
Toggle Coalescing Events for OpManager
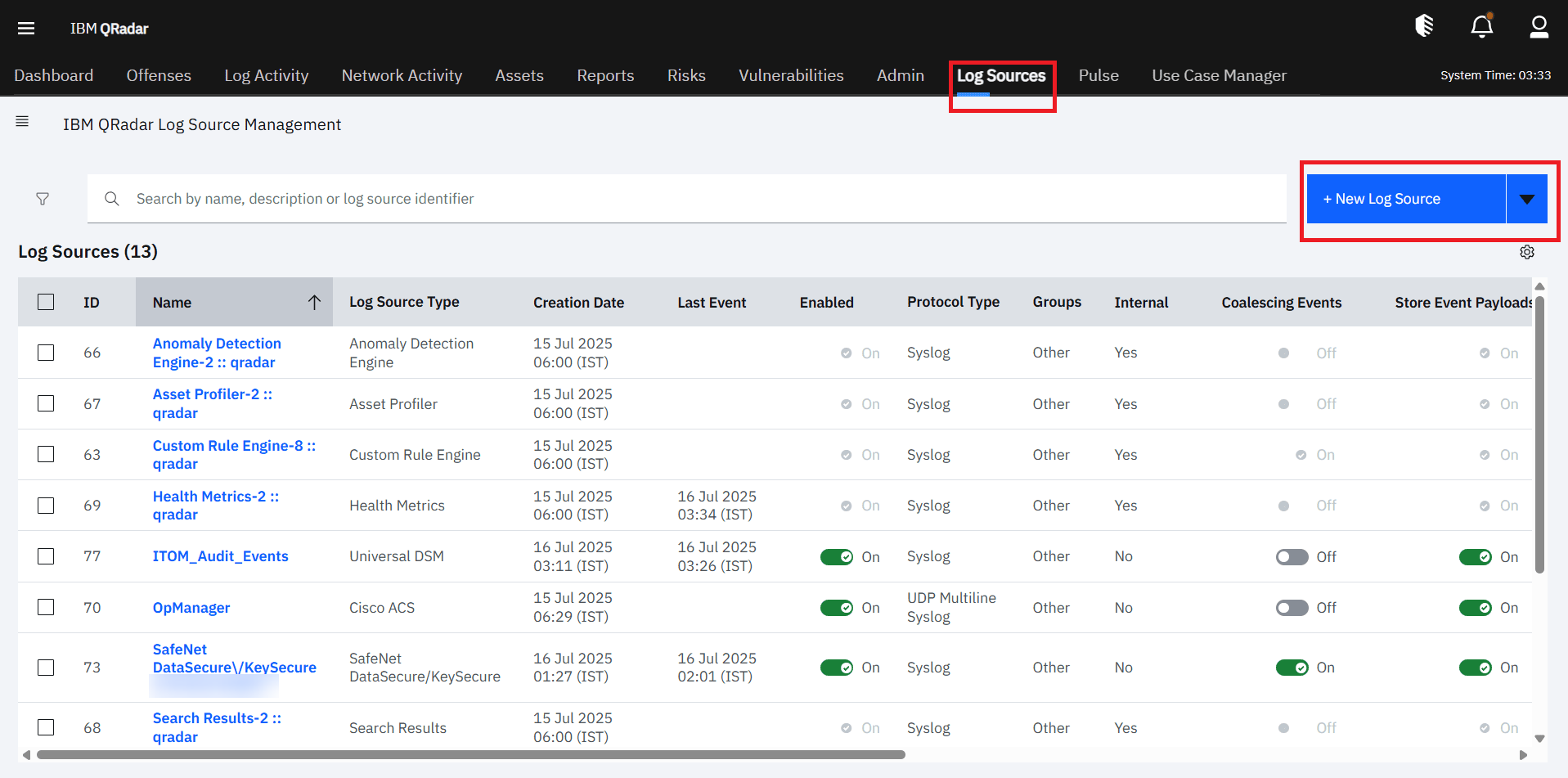(x=1292, y=608)
